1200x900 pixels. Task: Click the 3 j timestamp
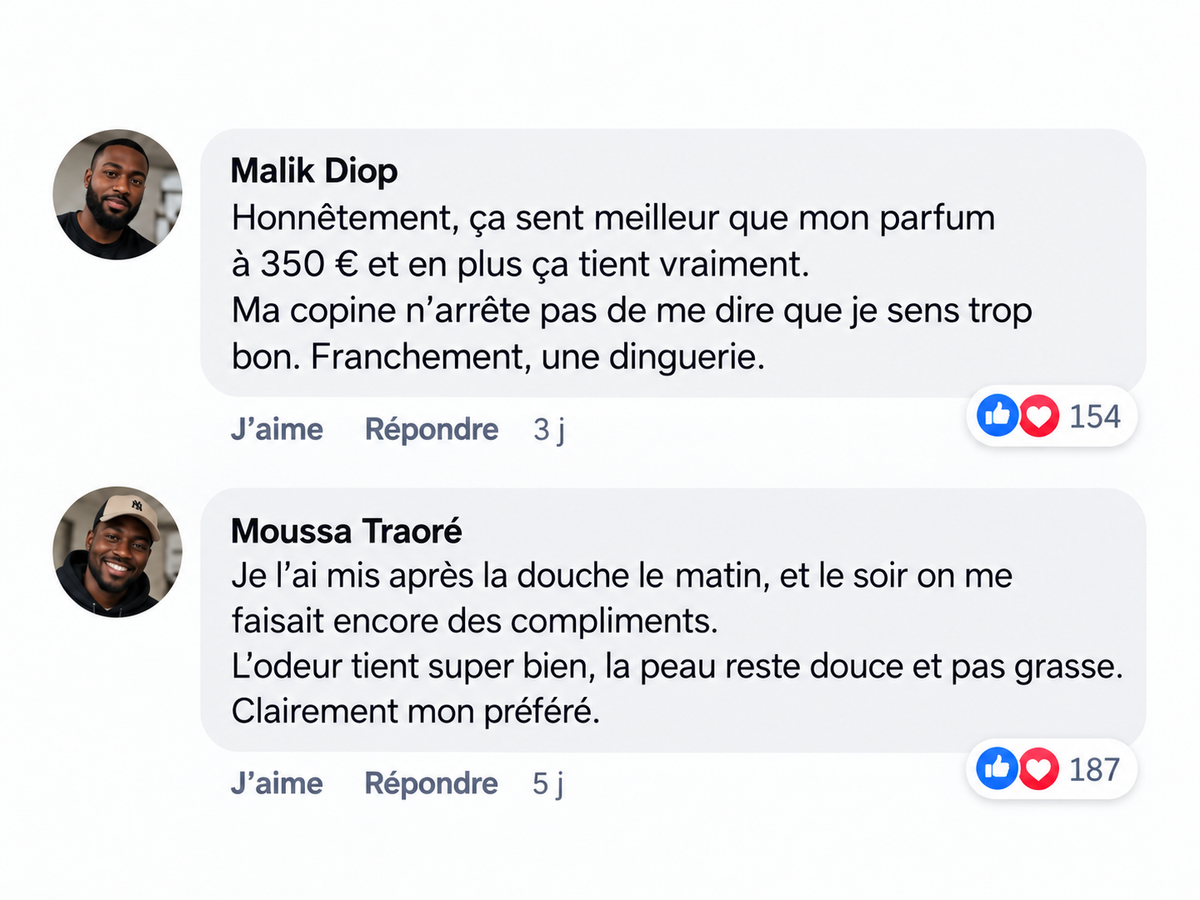549,430
